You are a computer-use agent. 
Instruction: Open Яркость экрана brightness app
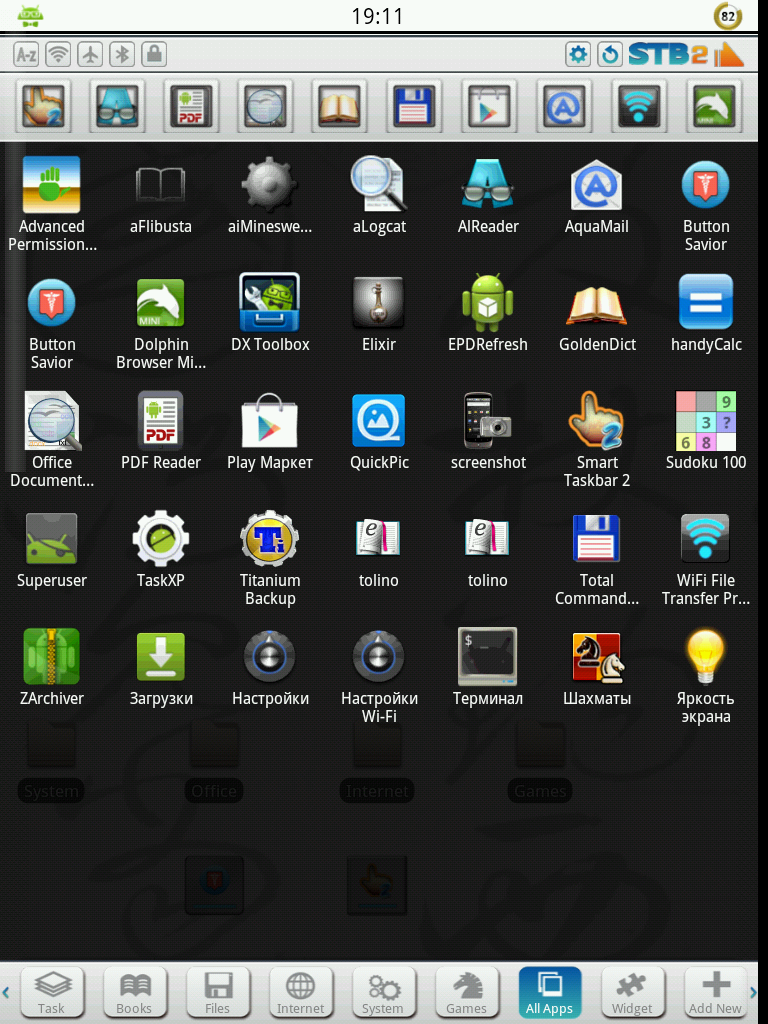coord(705,676)
